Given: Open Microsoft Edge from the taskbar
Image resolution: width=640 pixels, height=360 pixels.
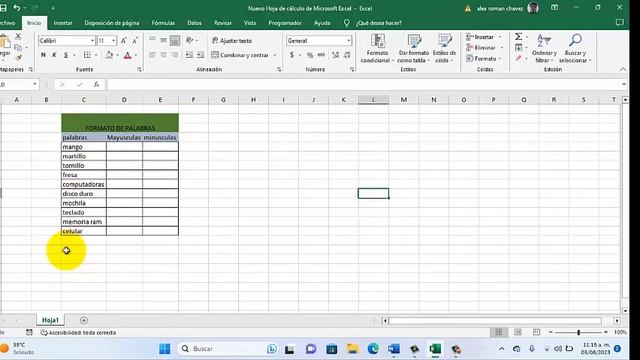Looking at the screenshot, I should (373, 349).
